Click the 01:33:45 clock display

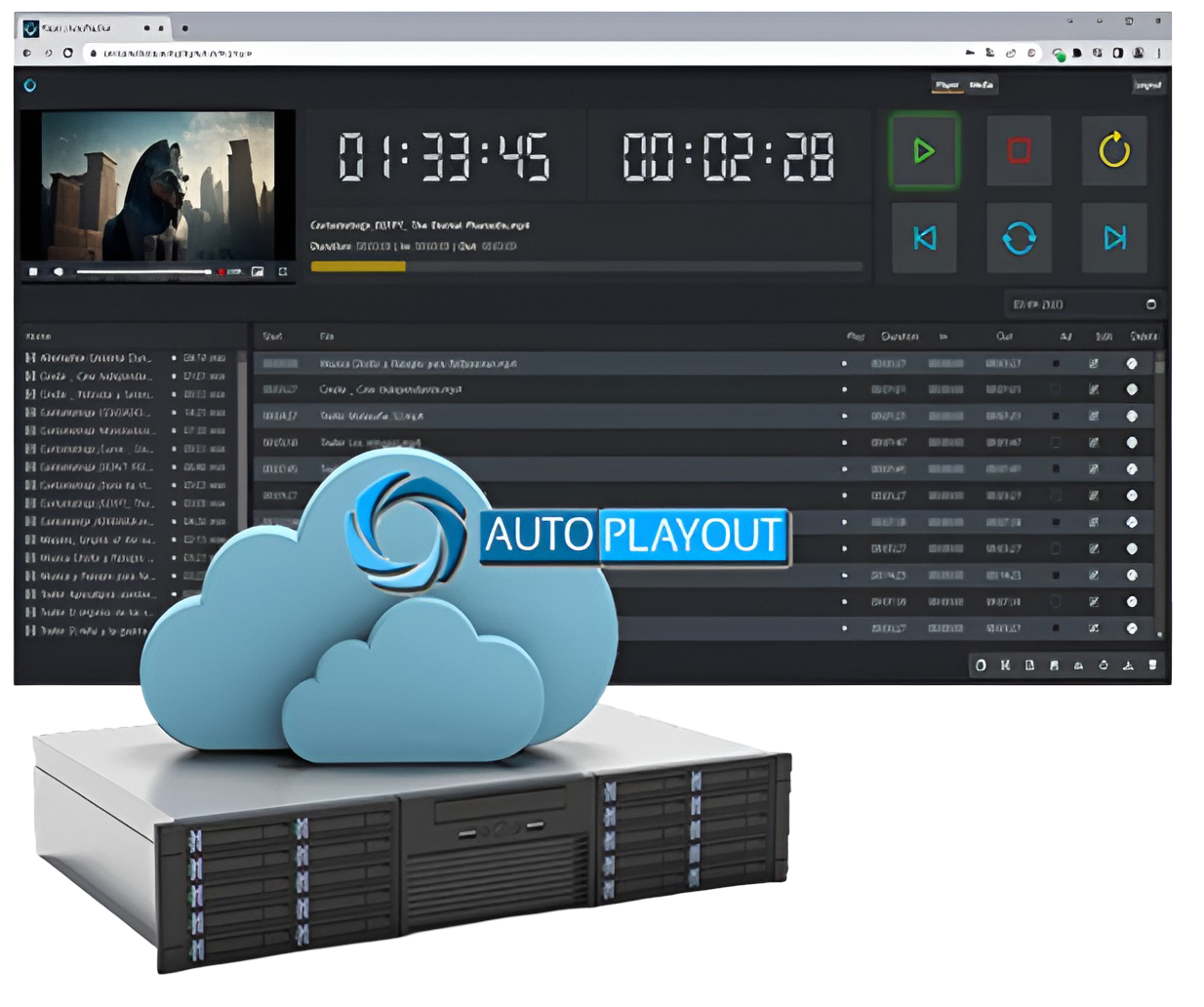pyautogui.click(x=444, y=157)
